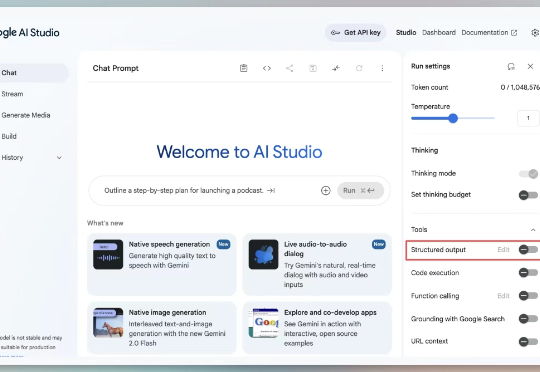Viewport: 540px width, 372px height.
Task: Click the Explore and co-develop apps thumbnail
Action: 263,323
